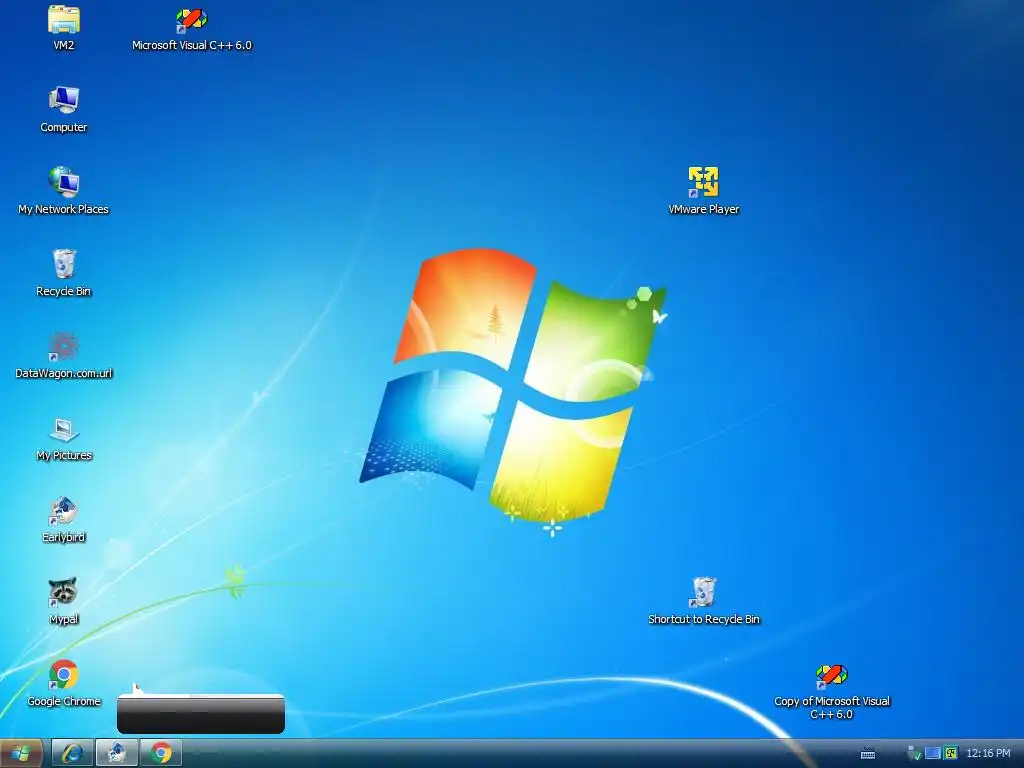Select the VM2 folder icon
The width and height of the screenshot is (1024, 768).
tap(63, 27)
